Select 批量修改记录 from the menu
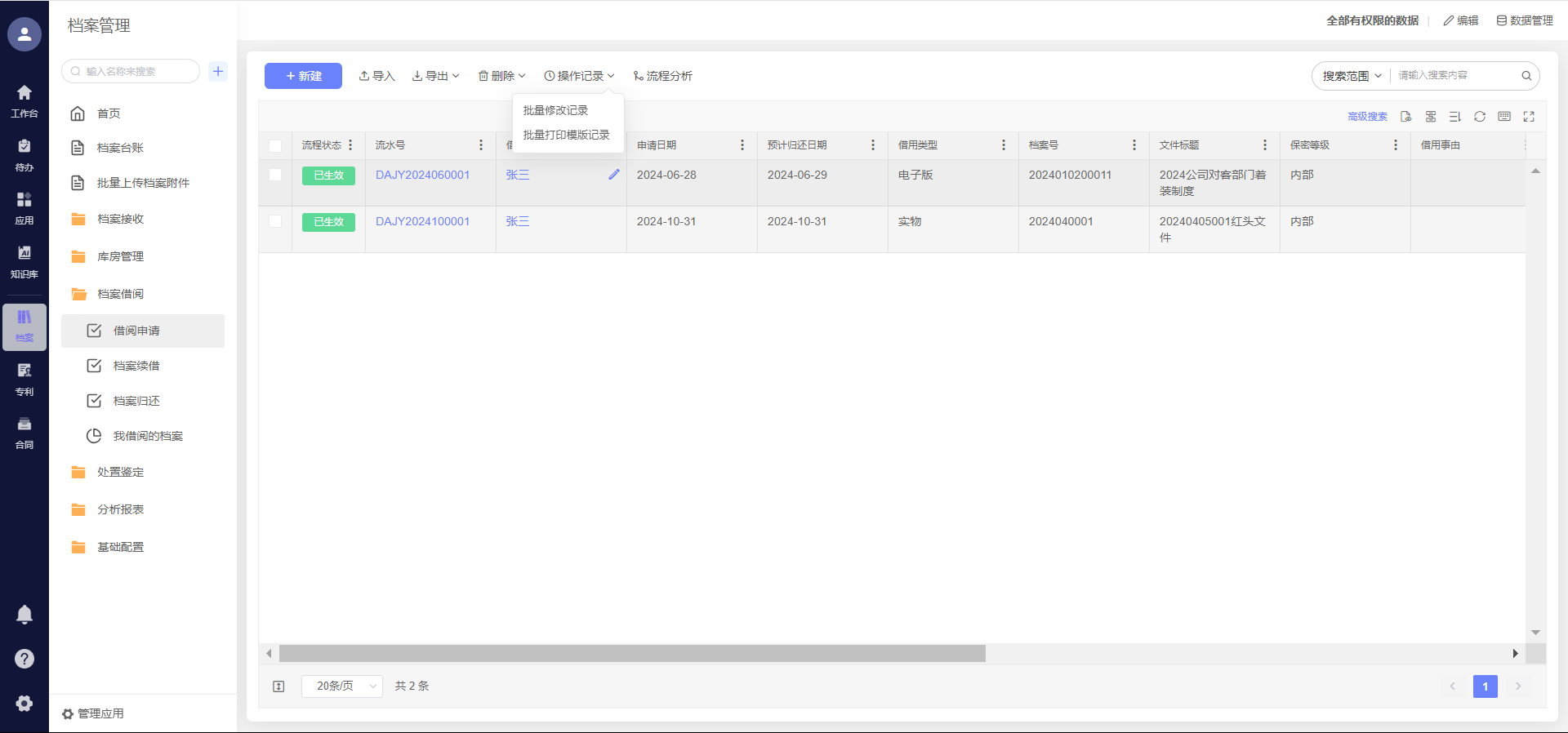This screenshot has width=1568, height=733. click(x=555, y=110)
